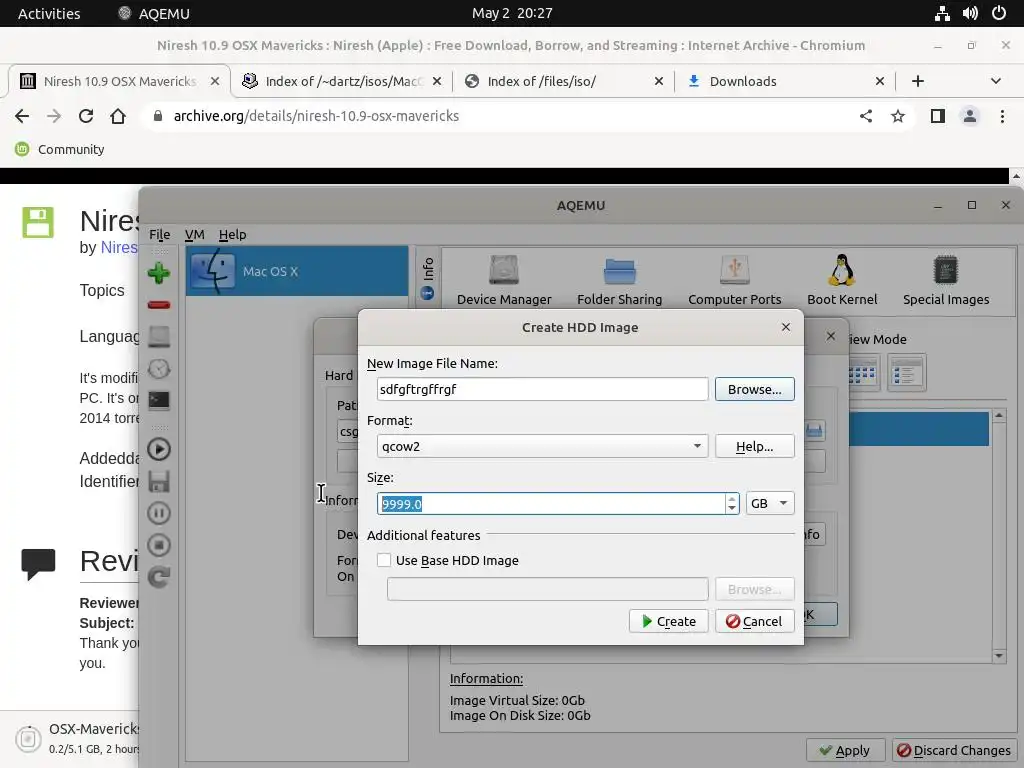Screen dimensions: 1024x768
Task: Close the Downloads tab
Action: [880, 81]
